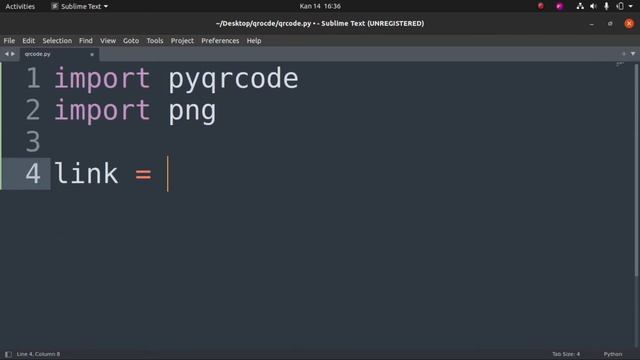Click the vertical editor scrollbar
Viewport: 640px width, 360px height.
click(637, 171)
